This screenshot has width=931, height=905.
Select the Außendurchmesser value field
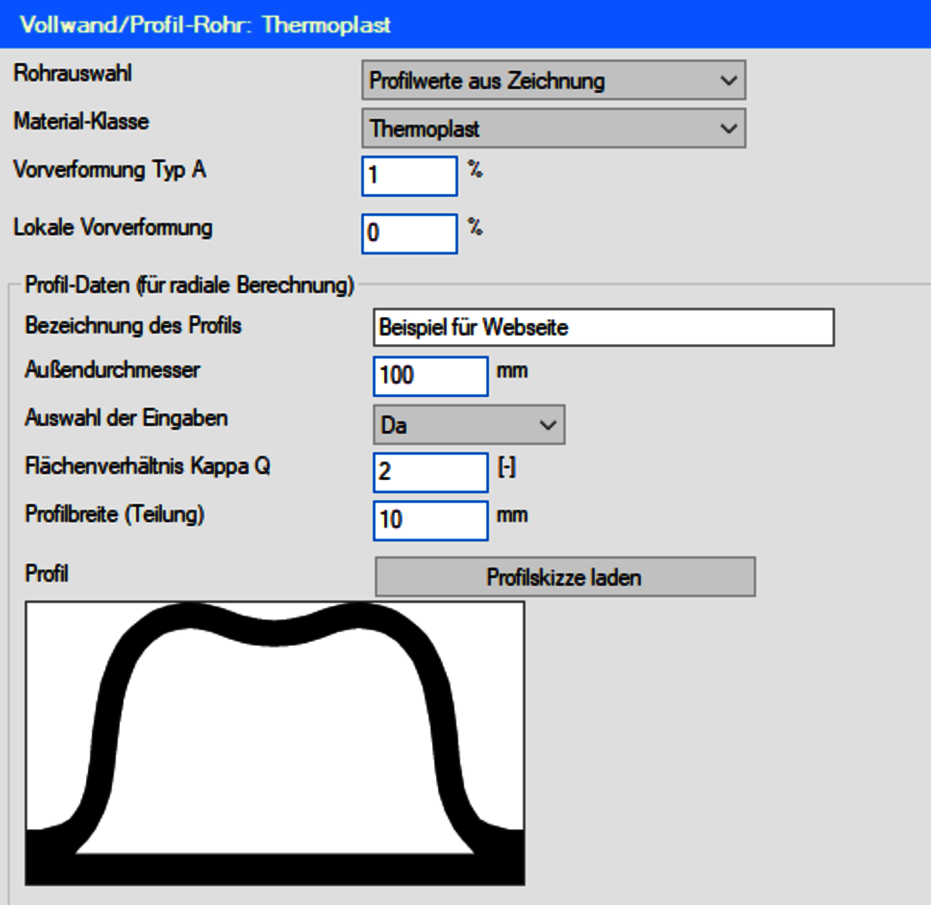(x=430, y=376)
